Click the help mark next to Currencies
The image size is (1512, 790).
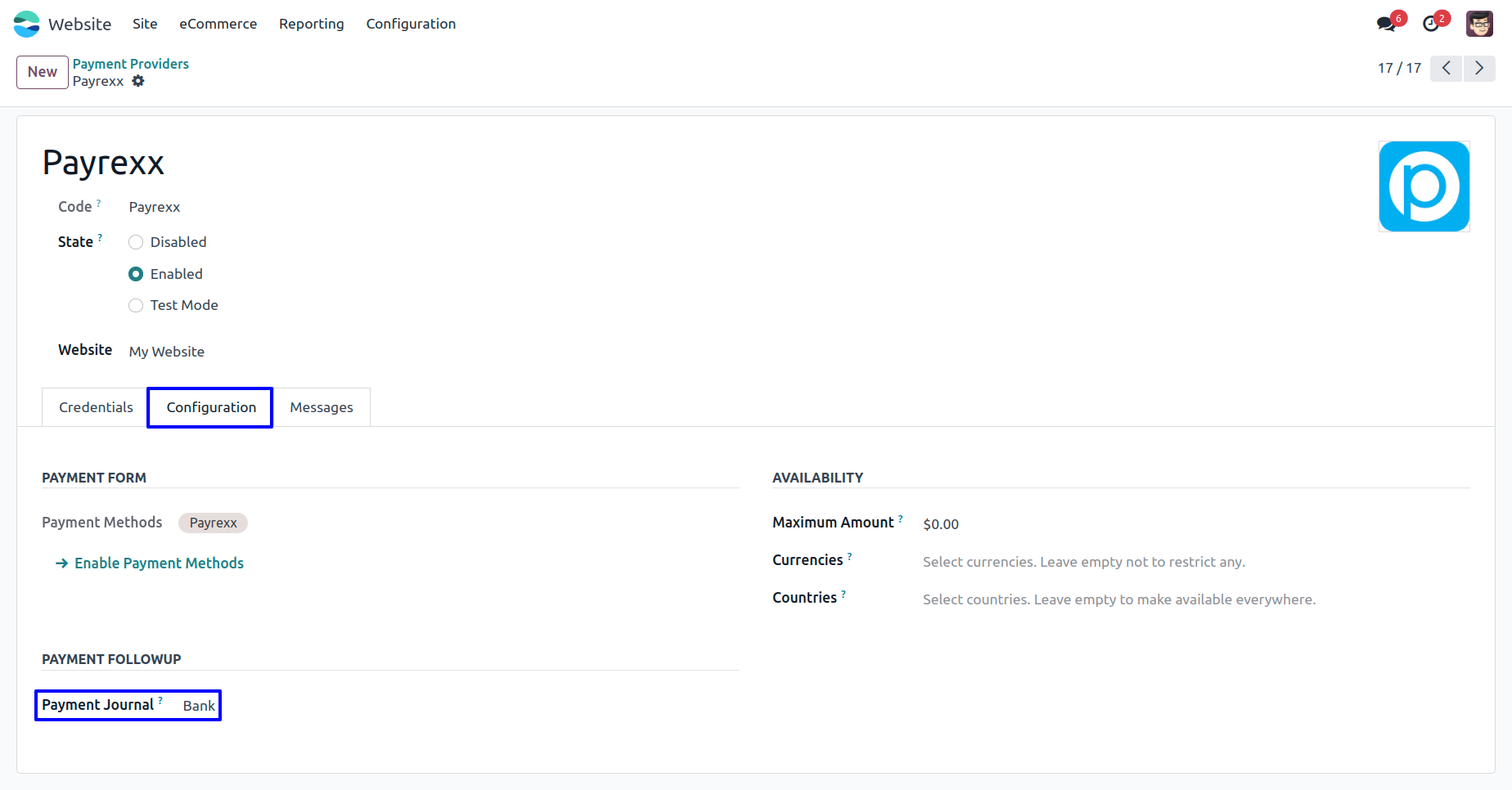pos(850,555)
